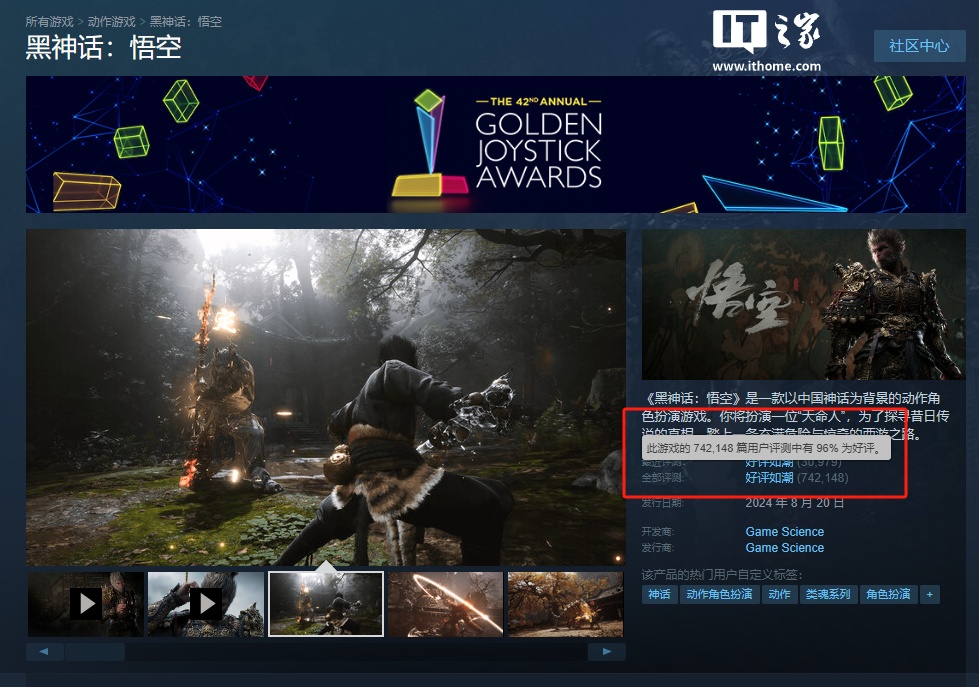Select the 动作角色扮演 tag
The image size is (979, 687).
[719, 594]
